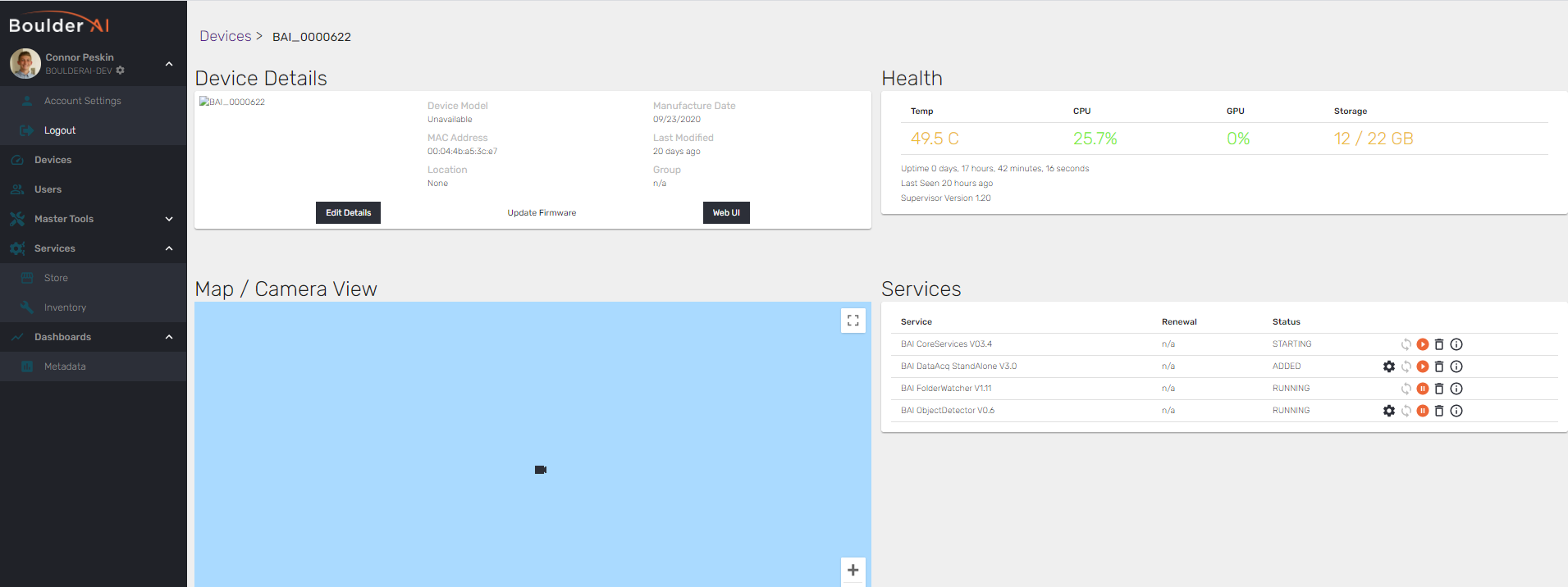Click the 25.7% CPU value

click(1095, 139)
